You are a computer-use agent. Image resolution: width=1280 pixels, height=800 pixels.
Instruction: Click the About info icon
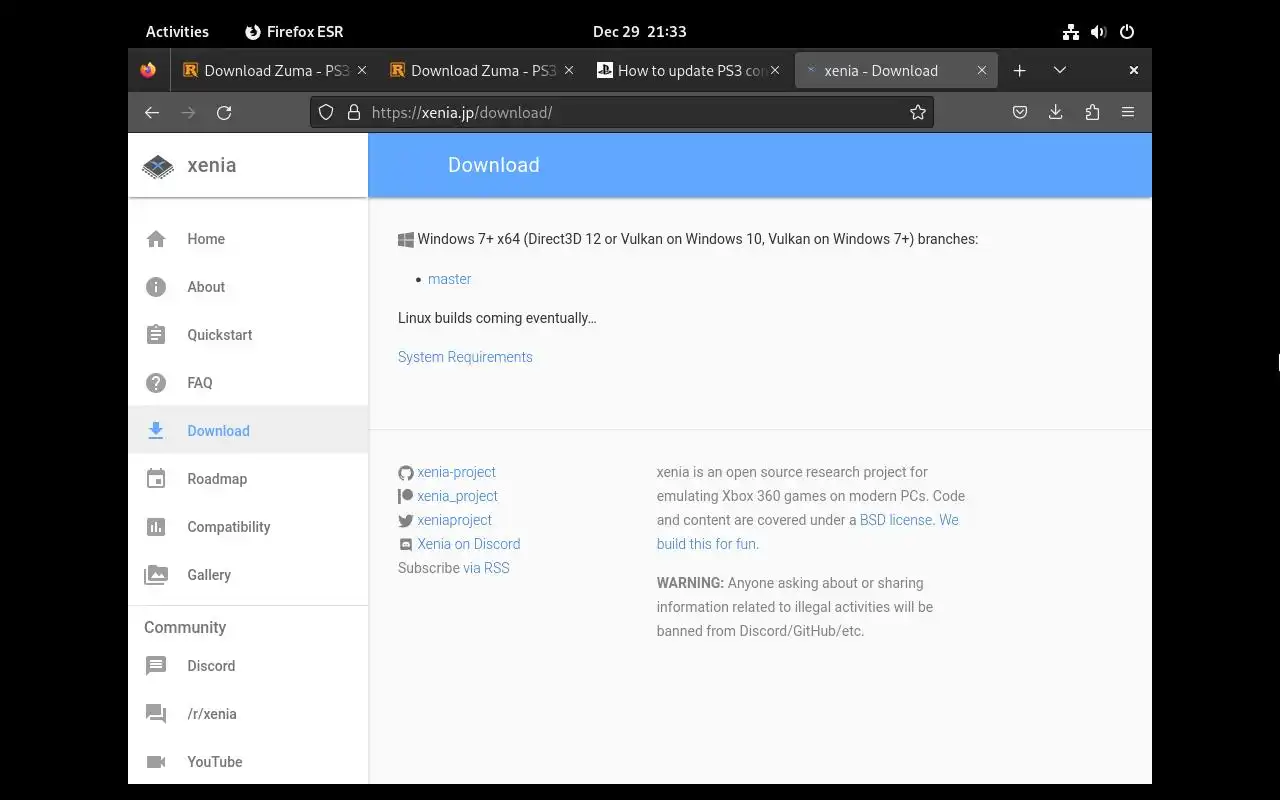click(156, 287)
